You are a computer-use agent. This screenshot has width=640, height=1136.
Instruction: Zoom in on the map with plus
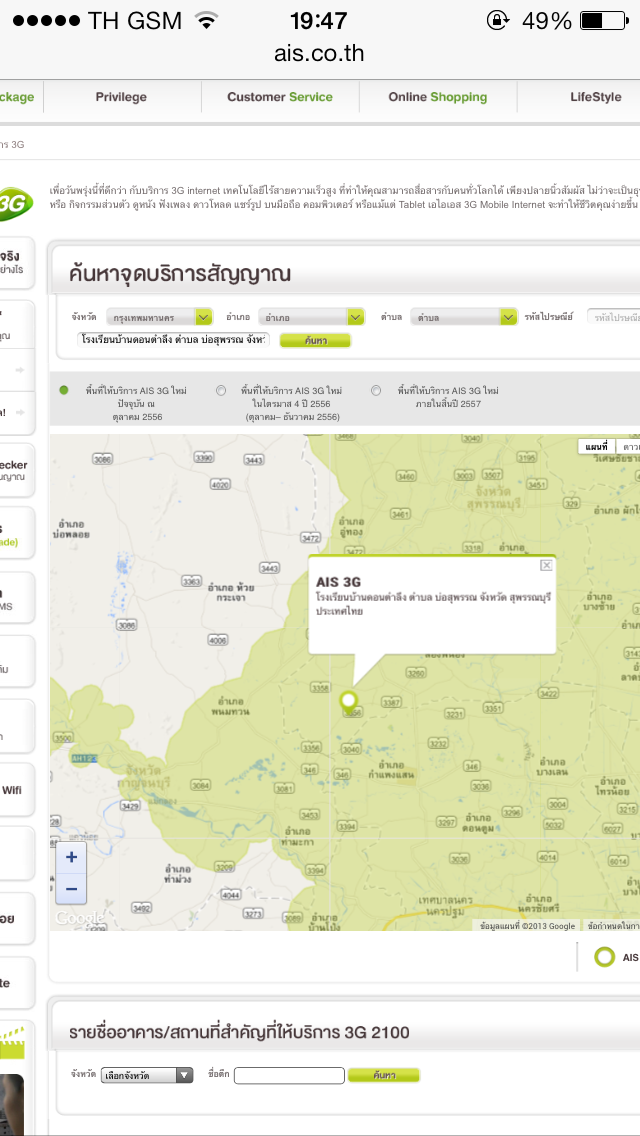pos(71,857)
